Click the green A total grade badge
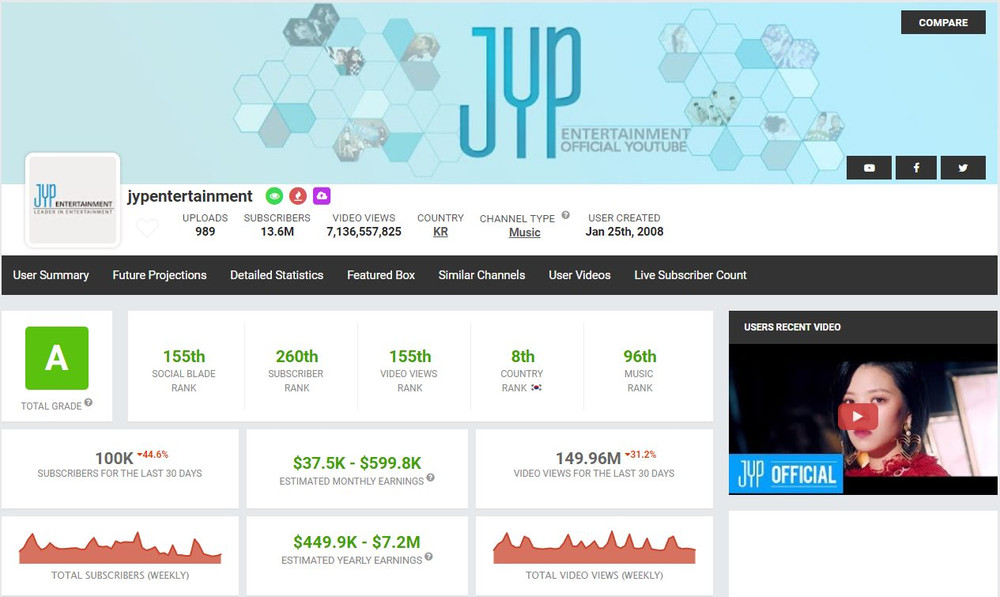This screenshot has height=597, width=1000. (57, 358)
